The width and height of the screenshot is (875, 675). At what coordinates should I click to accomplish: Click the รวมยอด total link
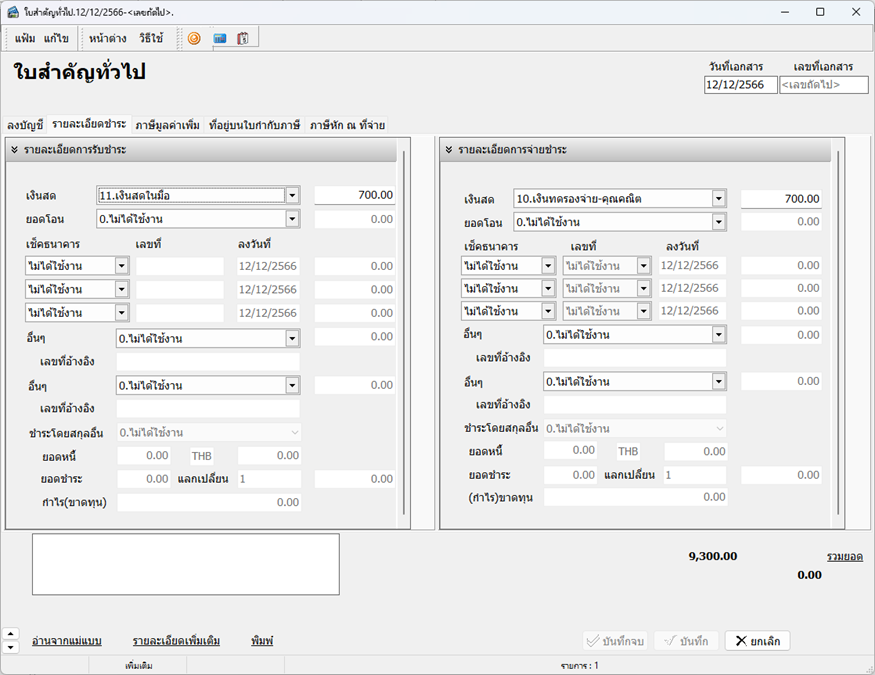coord(845,556)
